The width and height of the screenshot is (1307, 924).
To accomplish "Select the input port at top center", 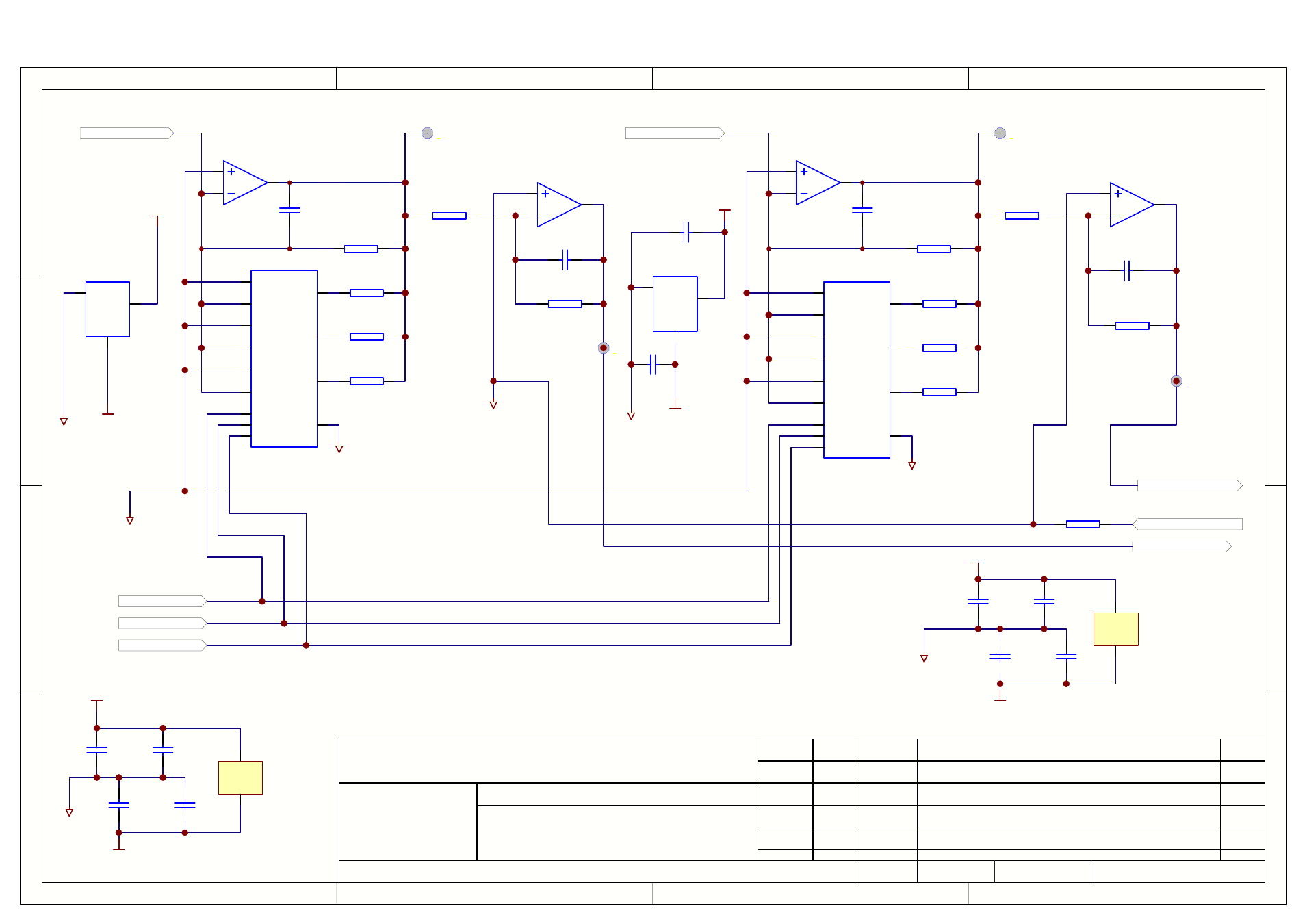I will point(675,133).
